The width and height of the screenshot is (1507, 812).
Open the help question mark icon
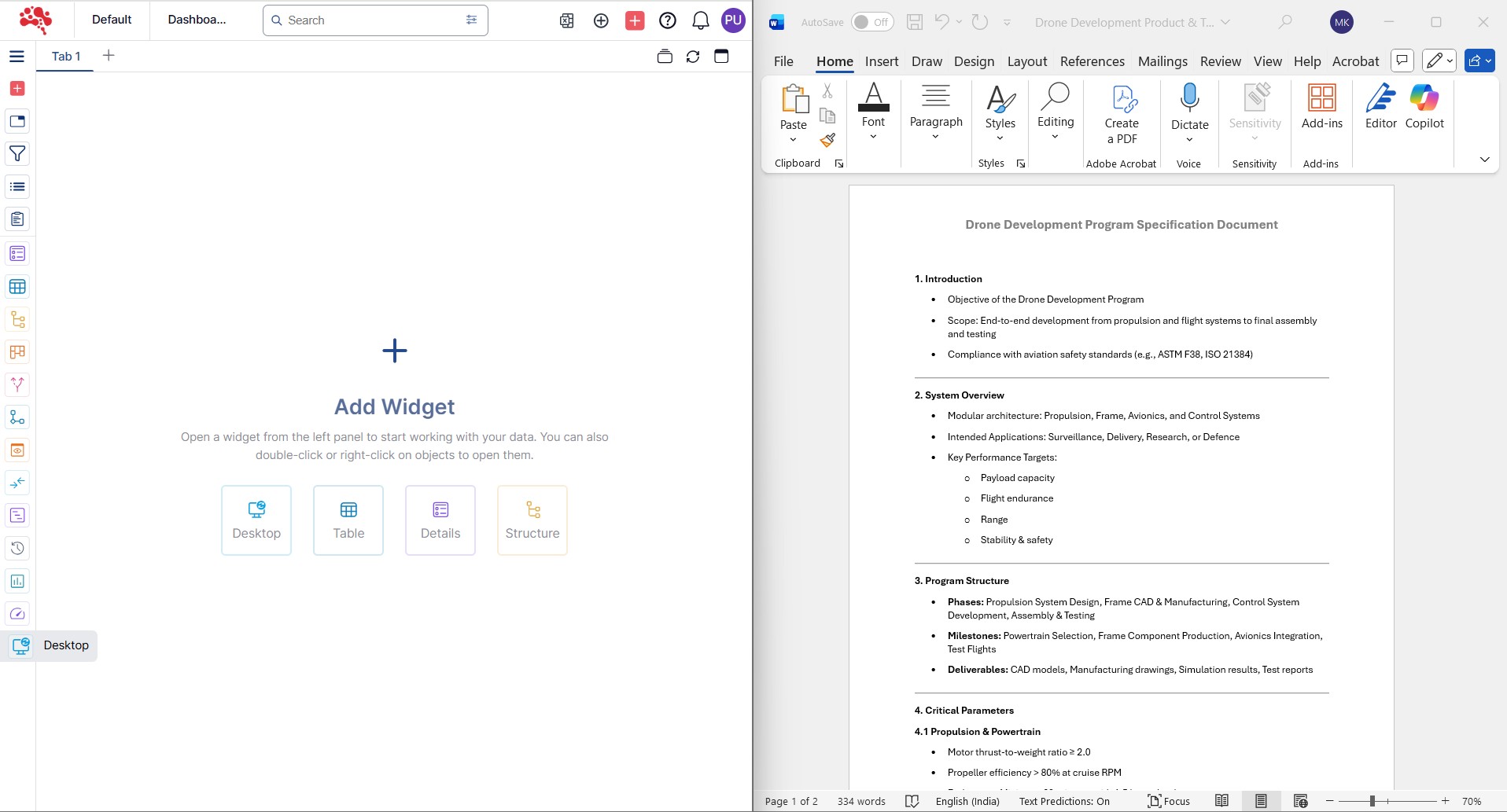[668, 20]
